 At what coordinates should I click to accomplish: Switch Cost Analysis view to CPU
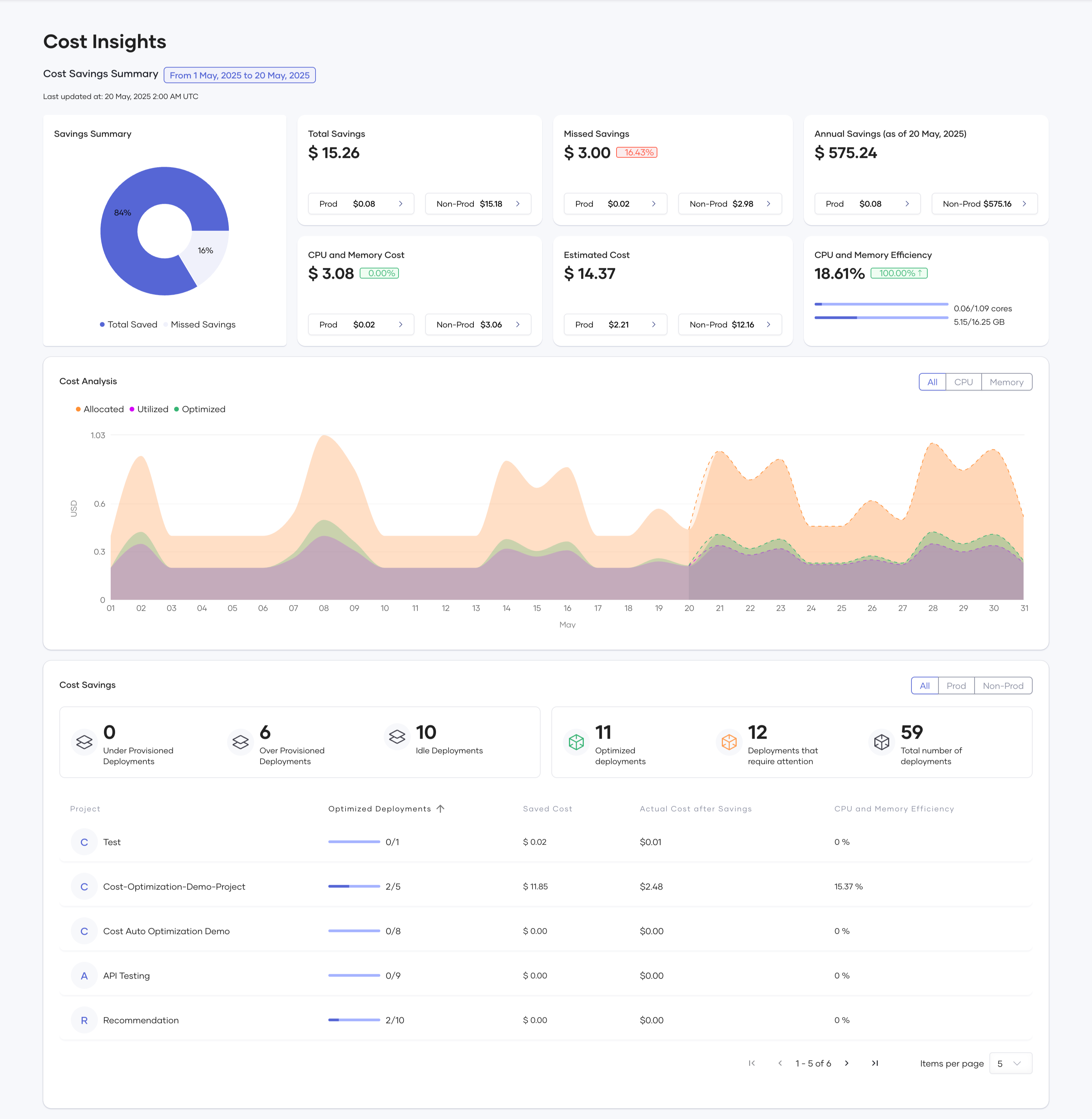point(963,381)
